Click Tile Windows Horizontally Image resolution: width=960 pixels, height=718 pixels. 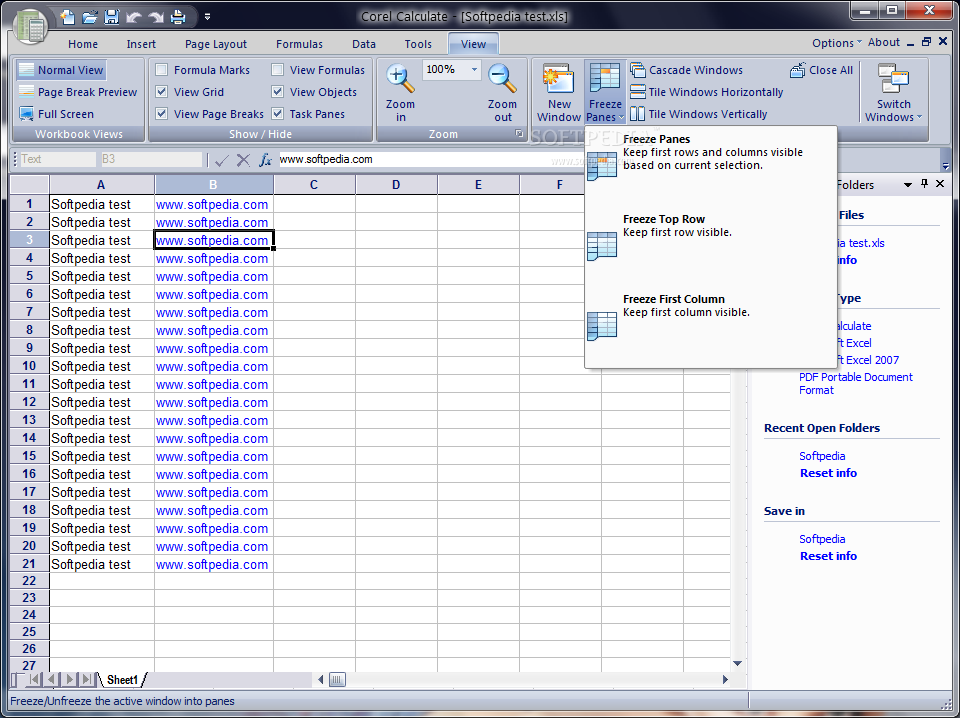707,92
